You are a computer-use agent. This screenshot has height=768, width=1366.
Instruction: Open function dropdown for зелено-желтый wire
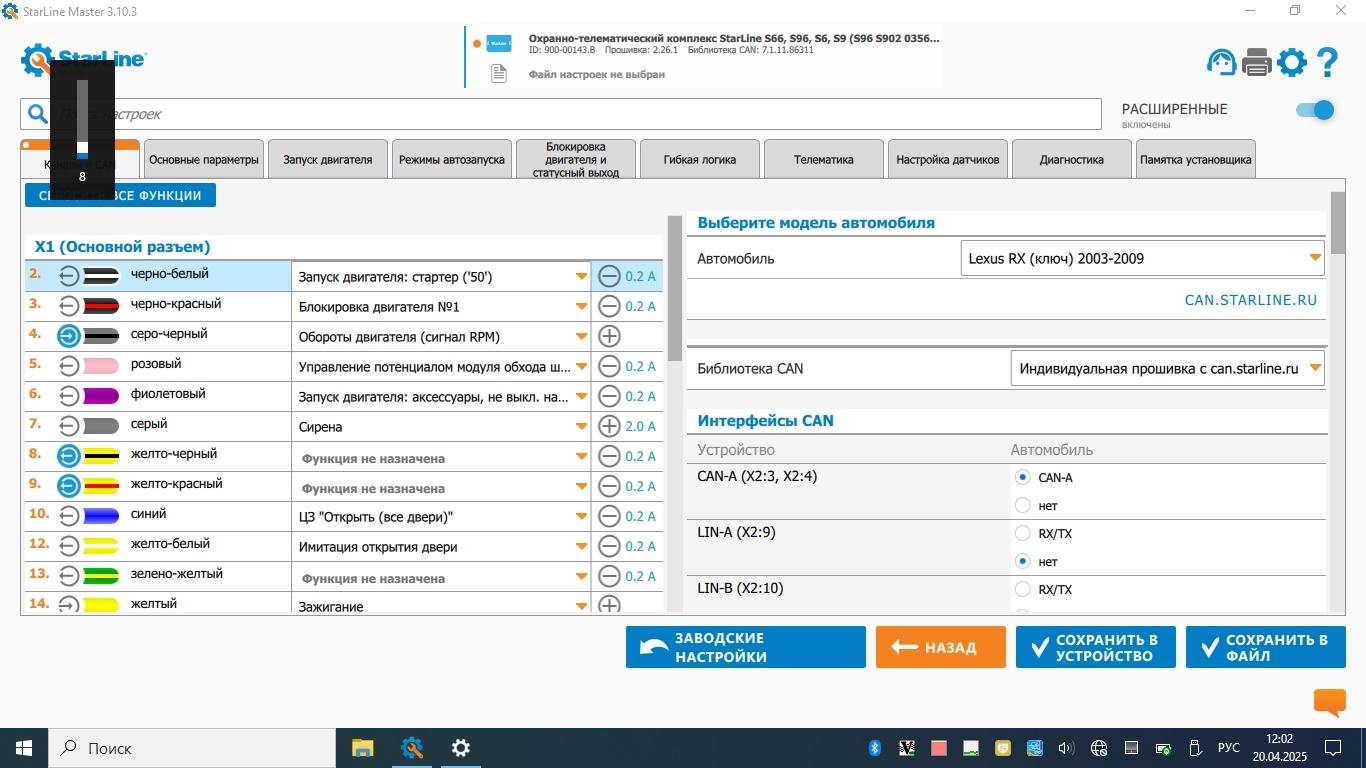click(x=441, y=576)
